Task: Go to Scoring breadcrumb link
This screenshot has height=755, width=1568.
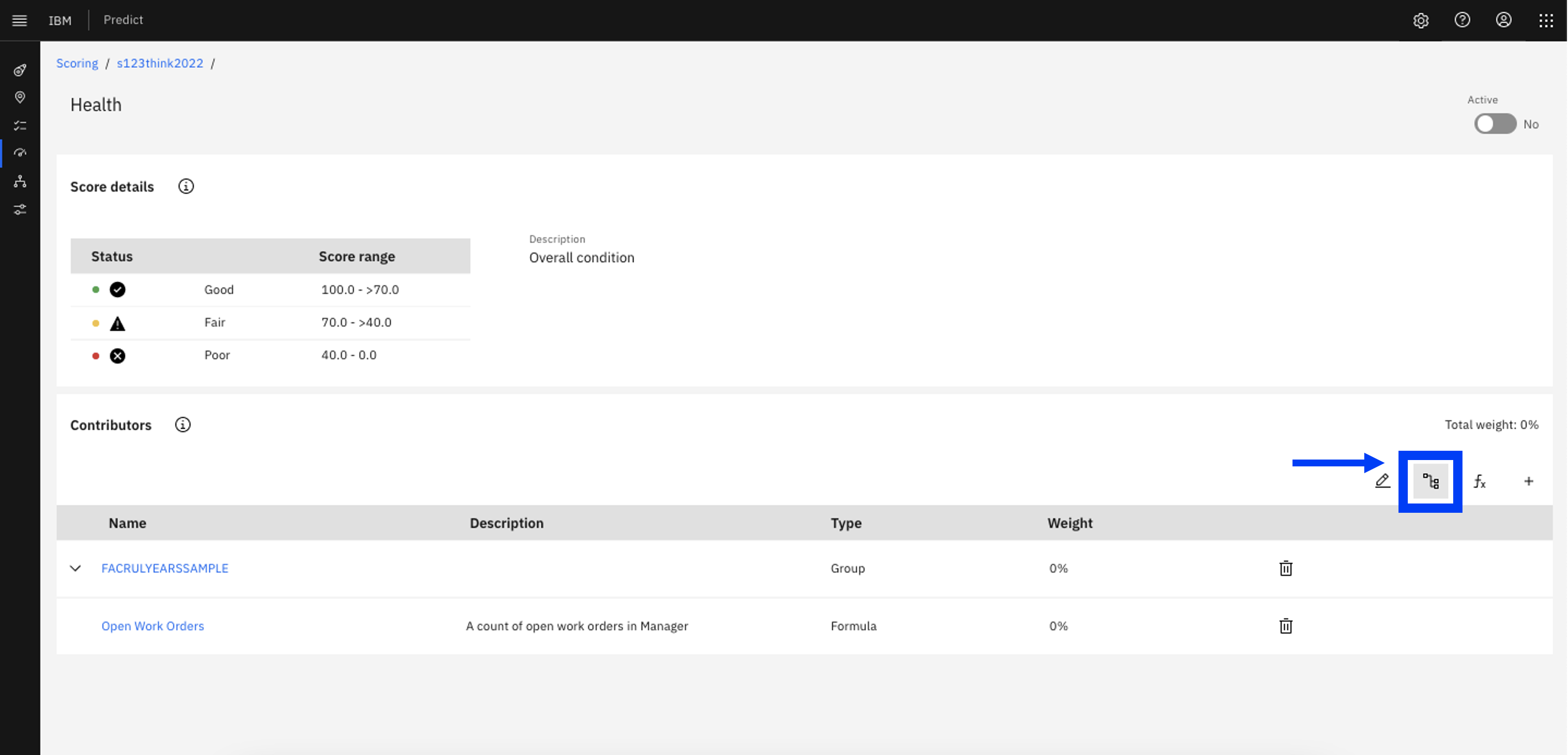Action: coord(77,63)
